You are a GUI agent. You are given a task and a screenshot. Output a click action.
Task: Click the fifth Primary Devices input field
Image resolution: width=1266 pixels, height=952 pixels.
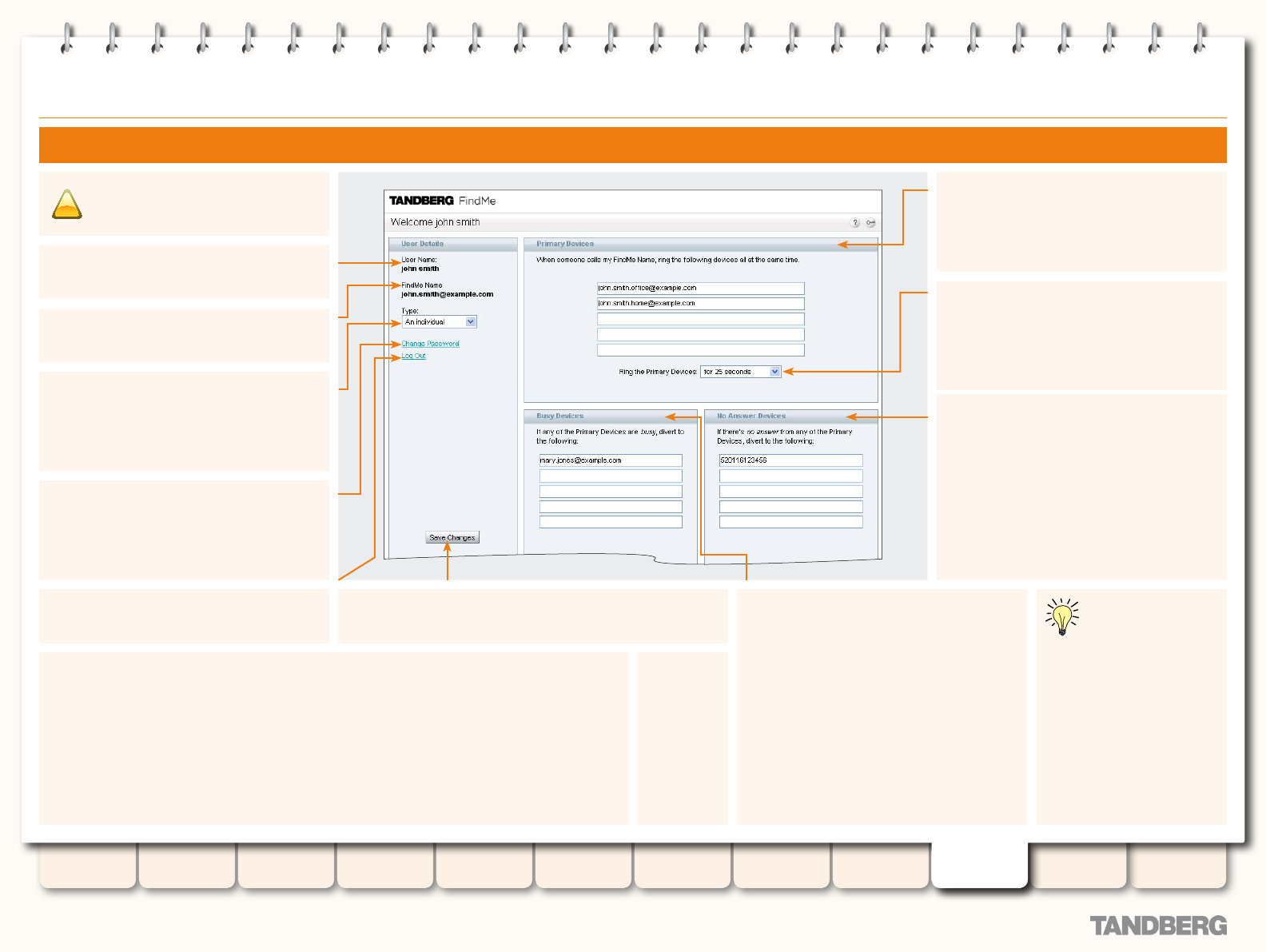(701, 350)
